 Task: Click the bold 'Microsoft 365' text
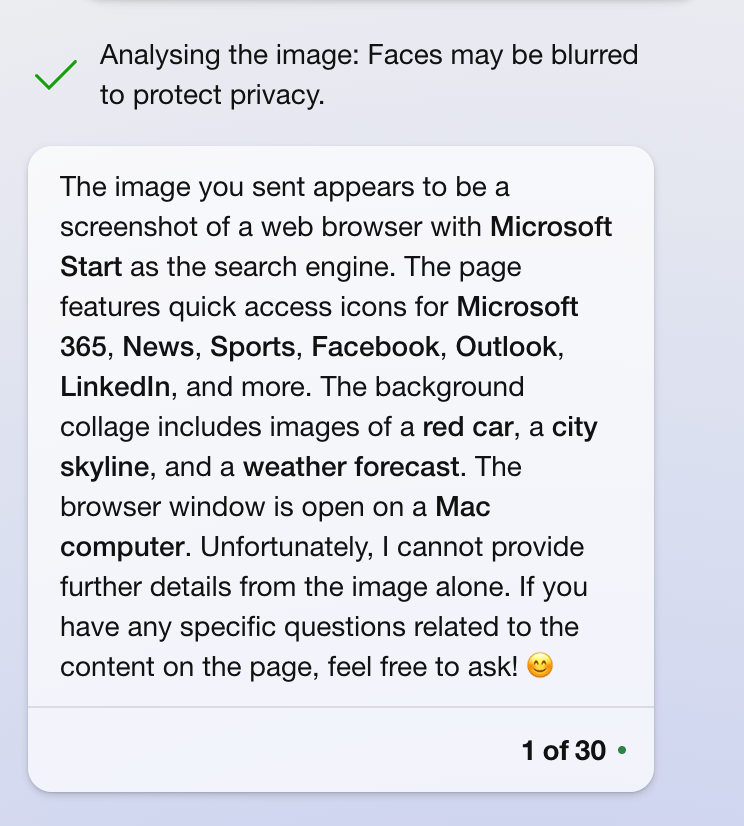tap(517, 307)
